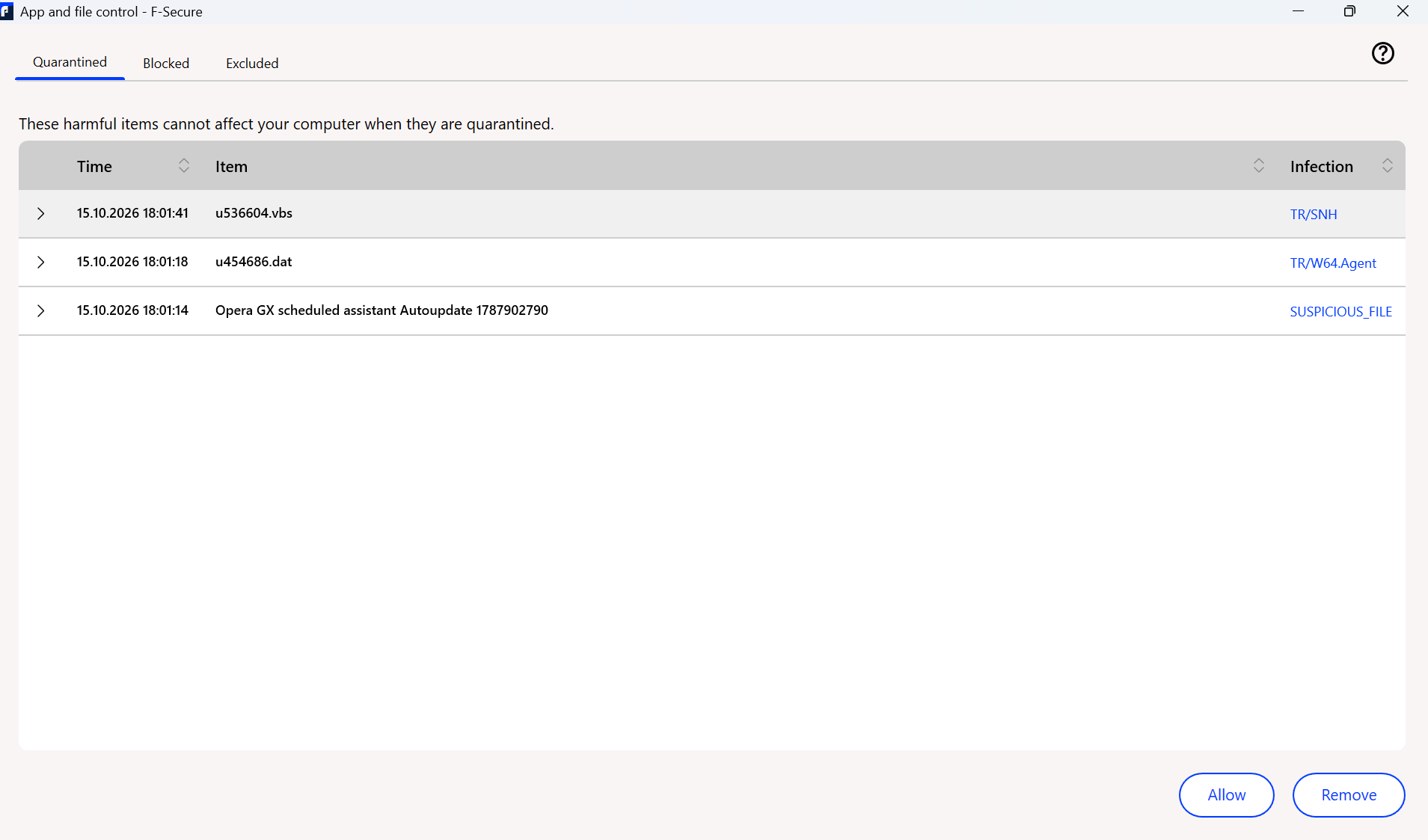
Task: Click the F-Secure app icon in title bar
Action: [7, 11]
